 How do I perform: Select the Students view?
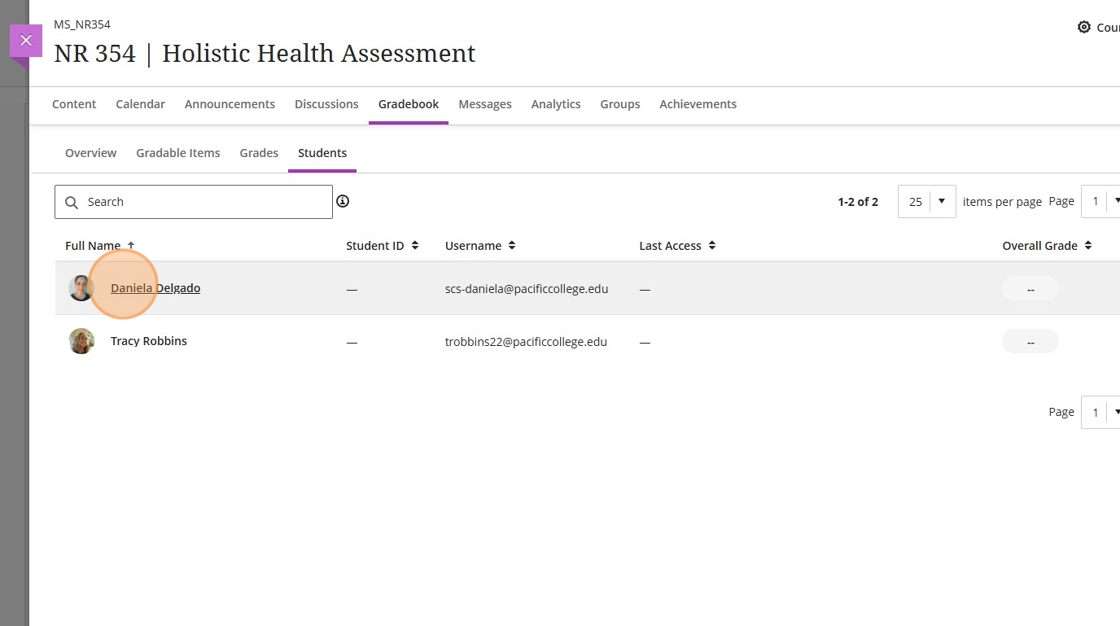point(322,153)
